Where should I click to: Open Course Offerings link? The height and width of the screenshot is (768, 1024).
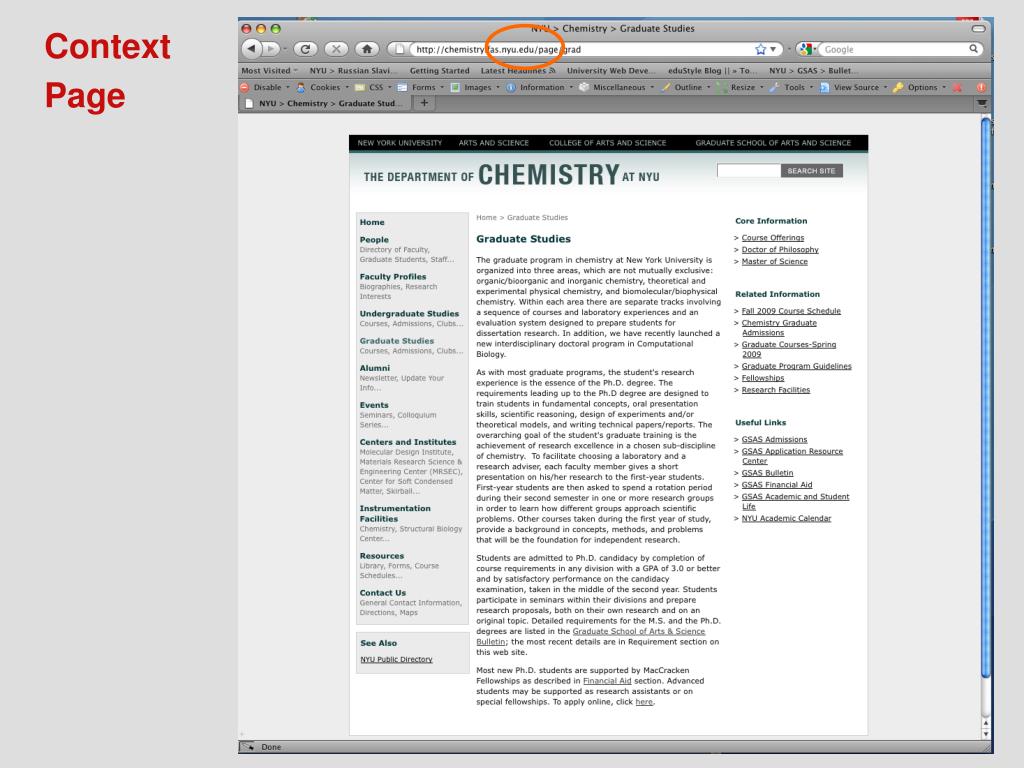pos(773,238)
